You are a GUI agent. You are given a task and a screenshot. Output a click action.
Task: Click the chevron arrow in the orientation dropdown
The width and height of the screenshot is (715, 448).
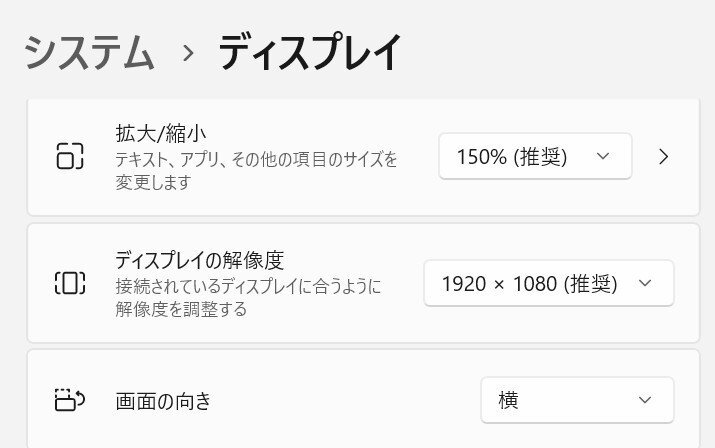pyautogui.click(x=645, y=400)
